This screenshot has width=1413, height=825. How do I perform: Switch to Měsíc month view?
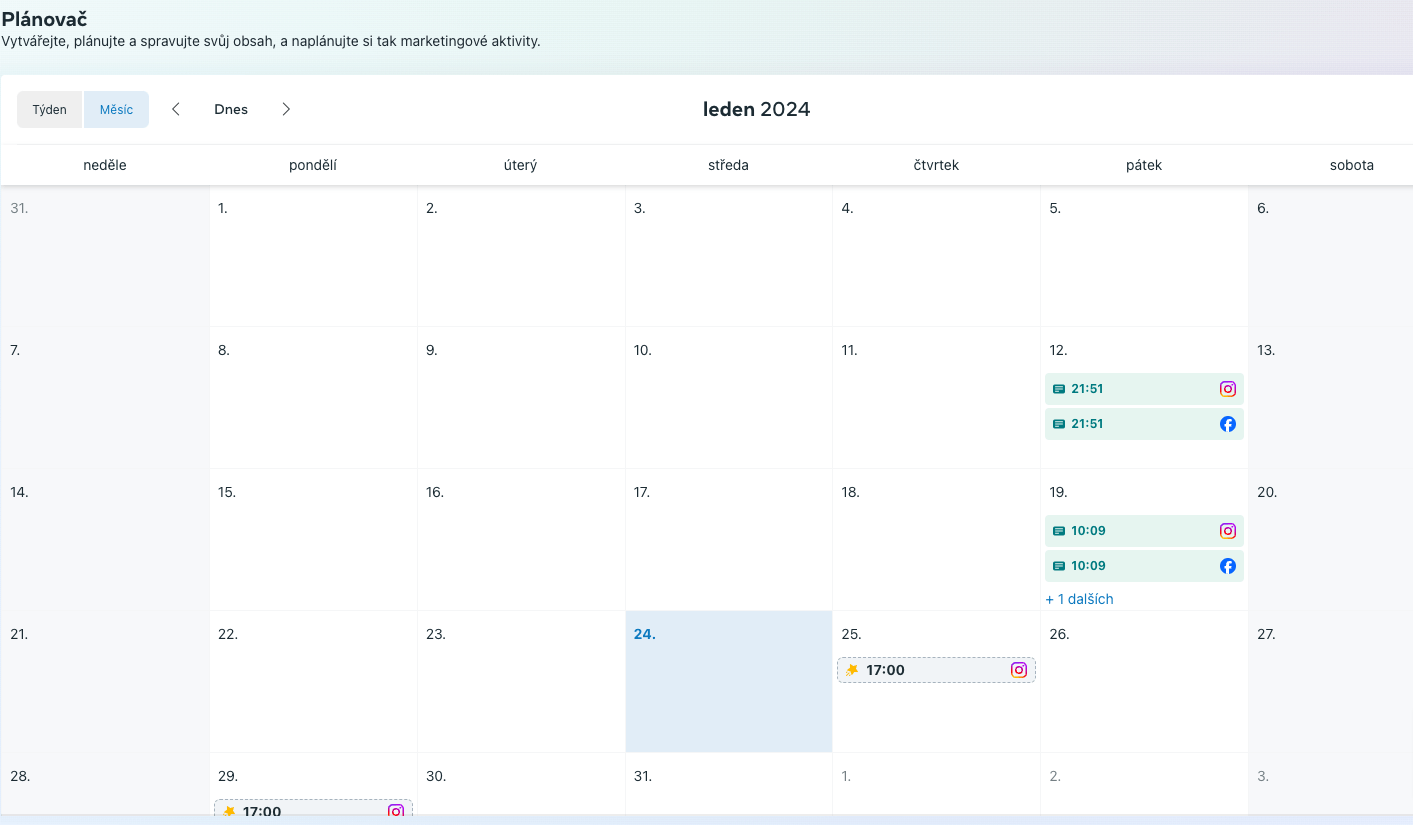click(116, 110)
